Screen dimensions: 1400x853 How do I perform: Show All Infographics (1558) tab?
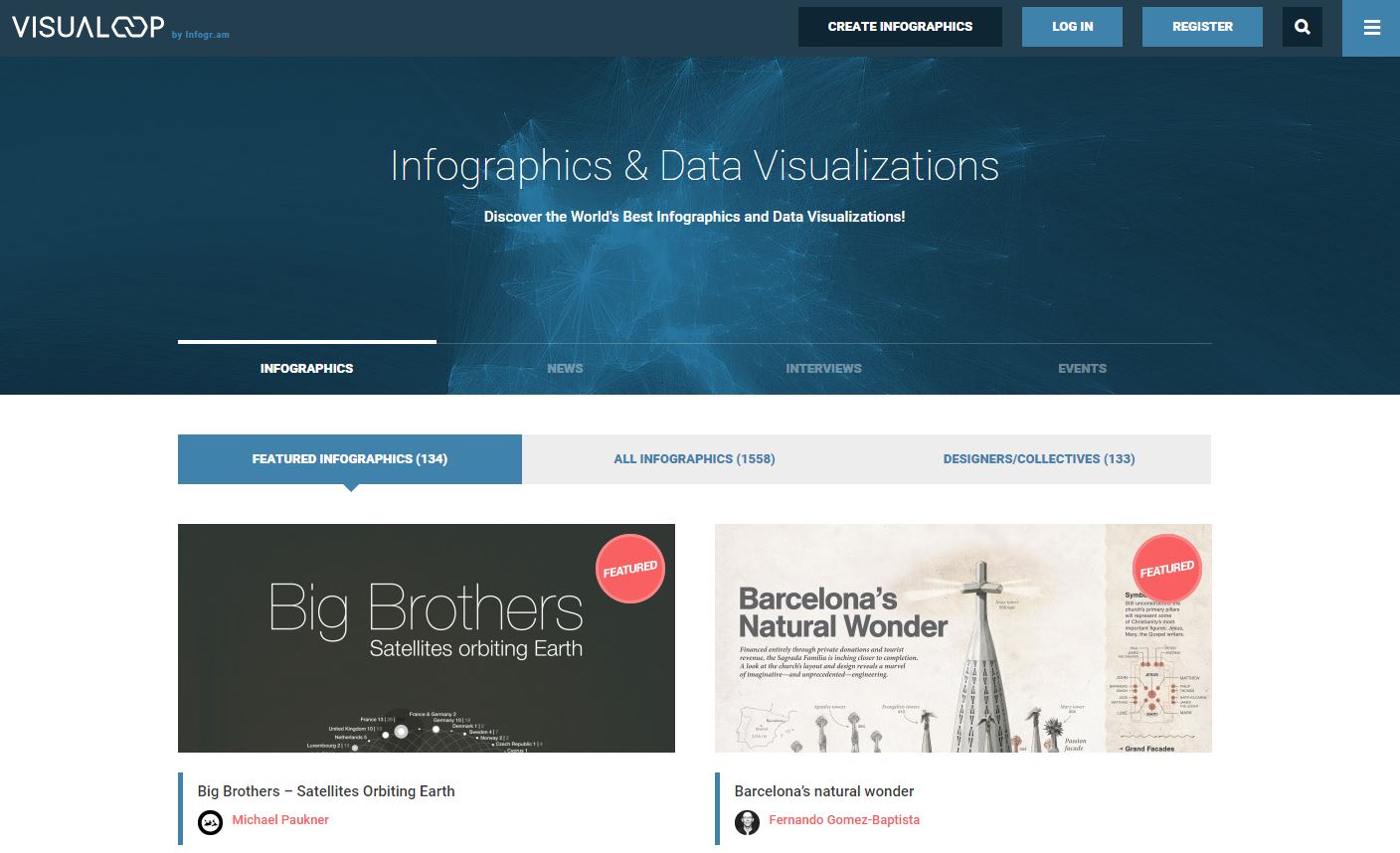[694, 458]
